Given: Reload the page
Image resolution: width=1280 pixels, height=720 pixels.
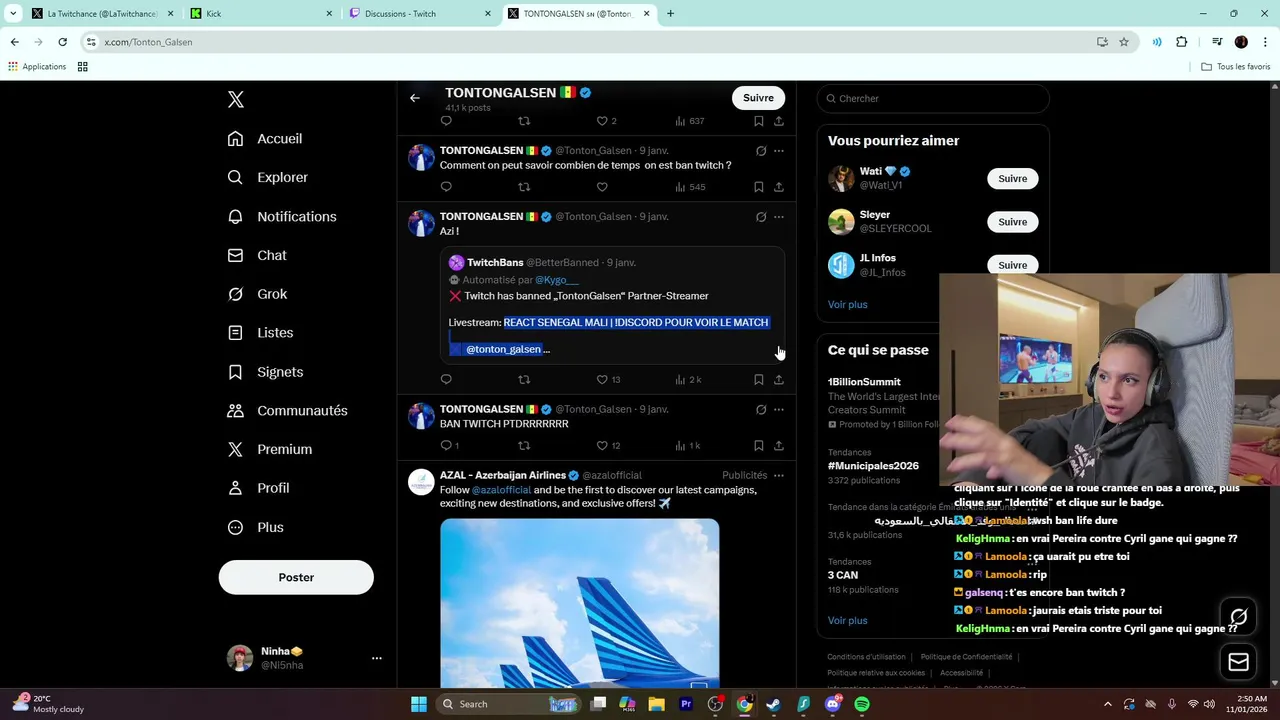Looking at the screenshot, I should pyautogui.click(x=62, y=42).
